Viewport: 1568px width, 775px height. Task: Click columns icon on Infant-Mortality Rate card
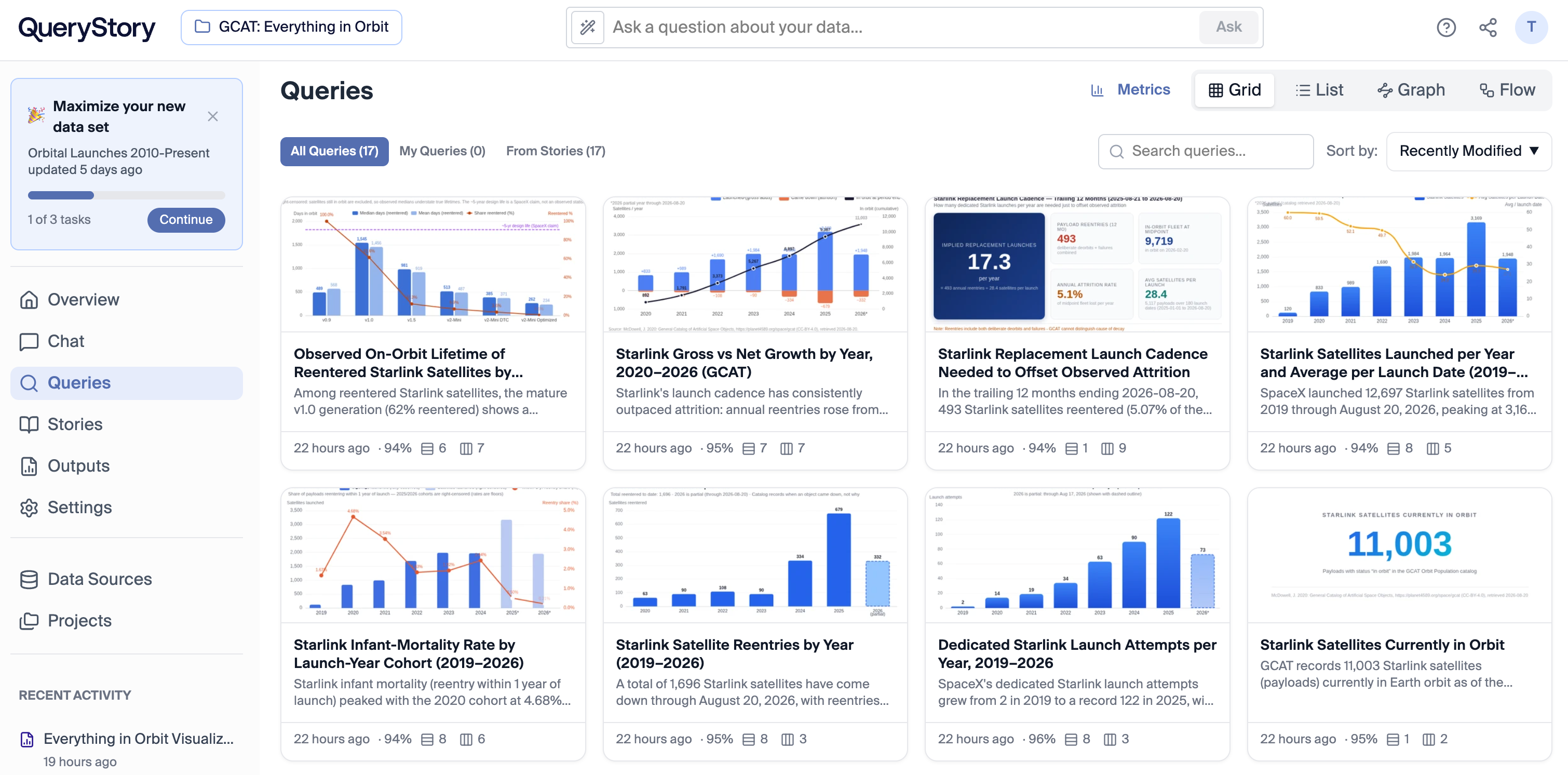point(466,739)
